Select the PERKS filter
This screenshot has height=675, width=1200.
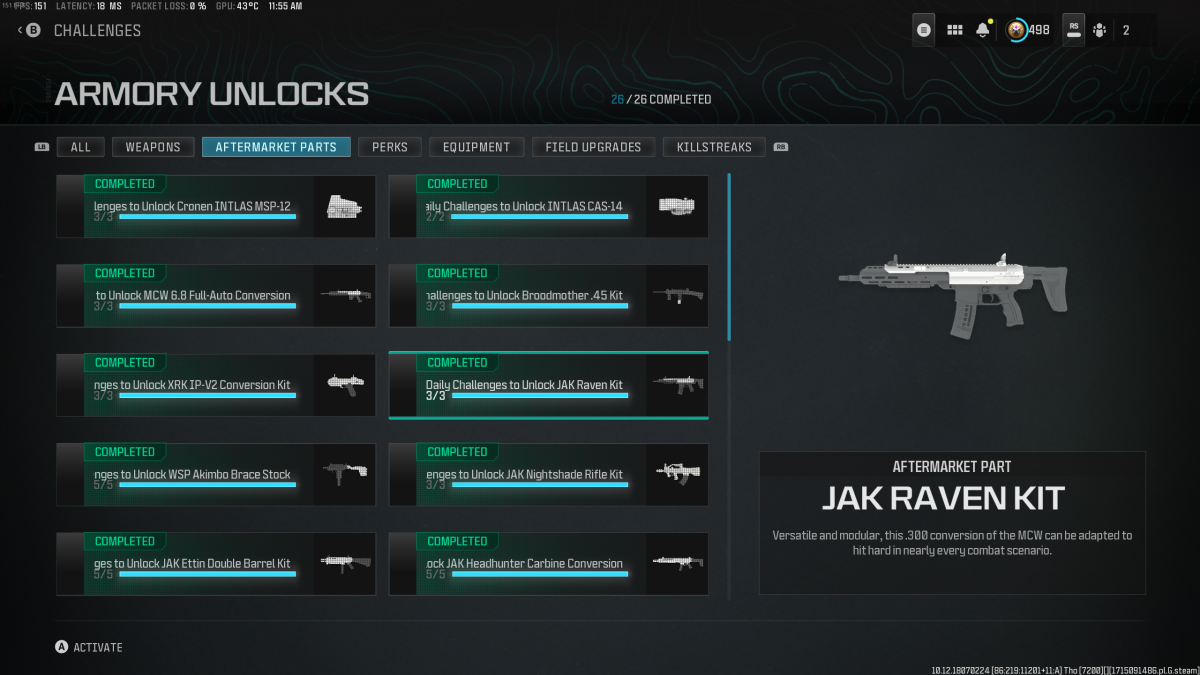[x=389, y=146]
